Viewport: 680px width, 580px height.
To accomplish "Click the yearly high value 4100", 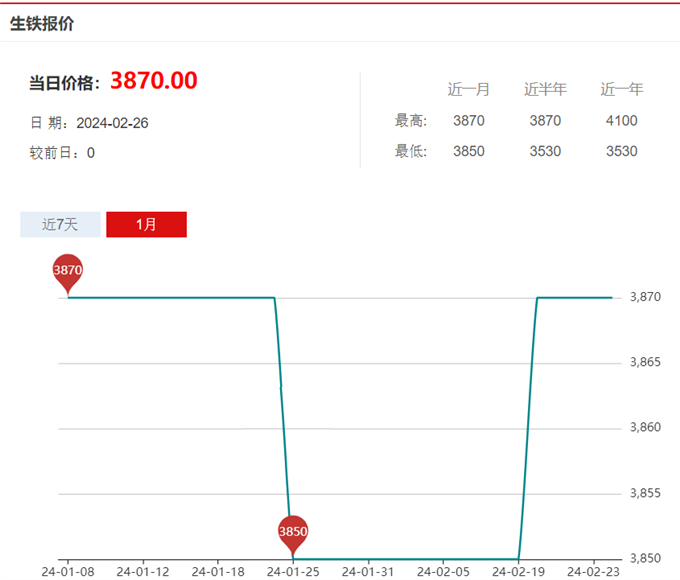I will click(x=621, y=121).
